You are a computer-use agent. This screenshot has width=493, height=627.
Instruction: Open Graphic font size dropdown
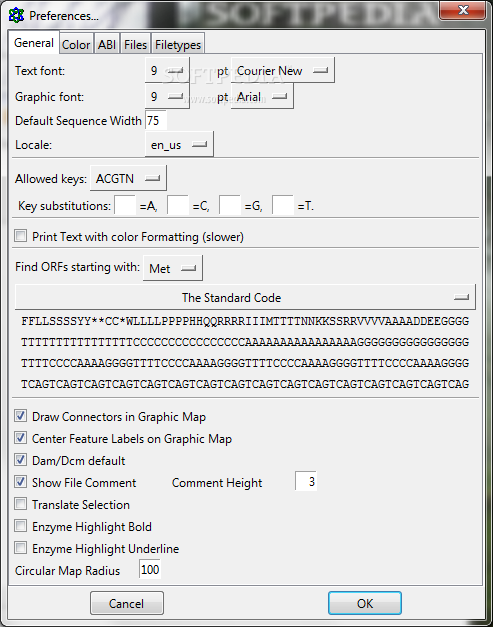click(167, 96)
